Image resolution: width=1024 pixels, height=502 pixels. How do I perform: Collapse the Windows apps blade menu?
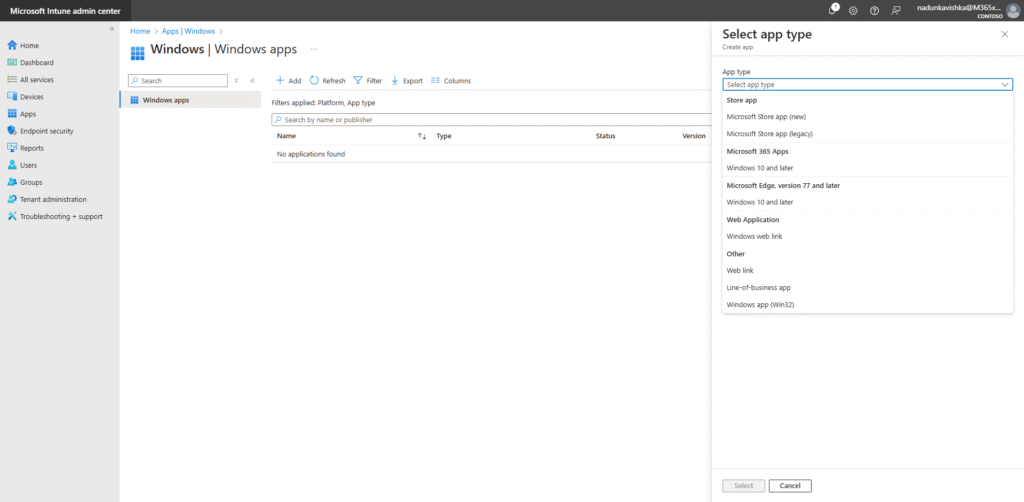(252, 81)
